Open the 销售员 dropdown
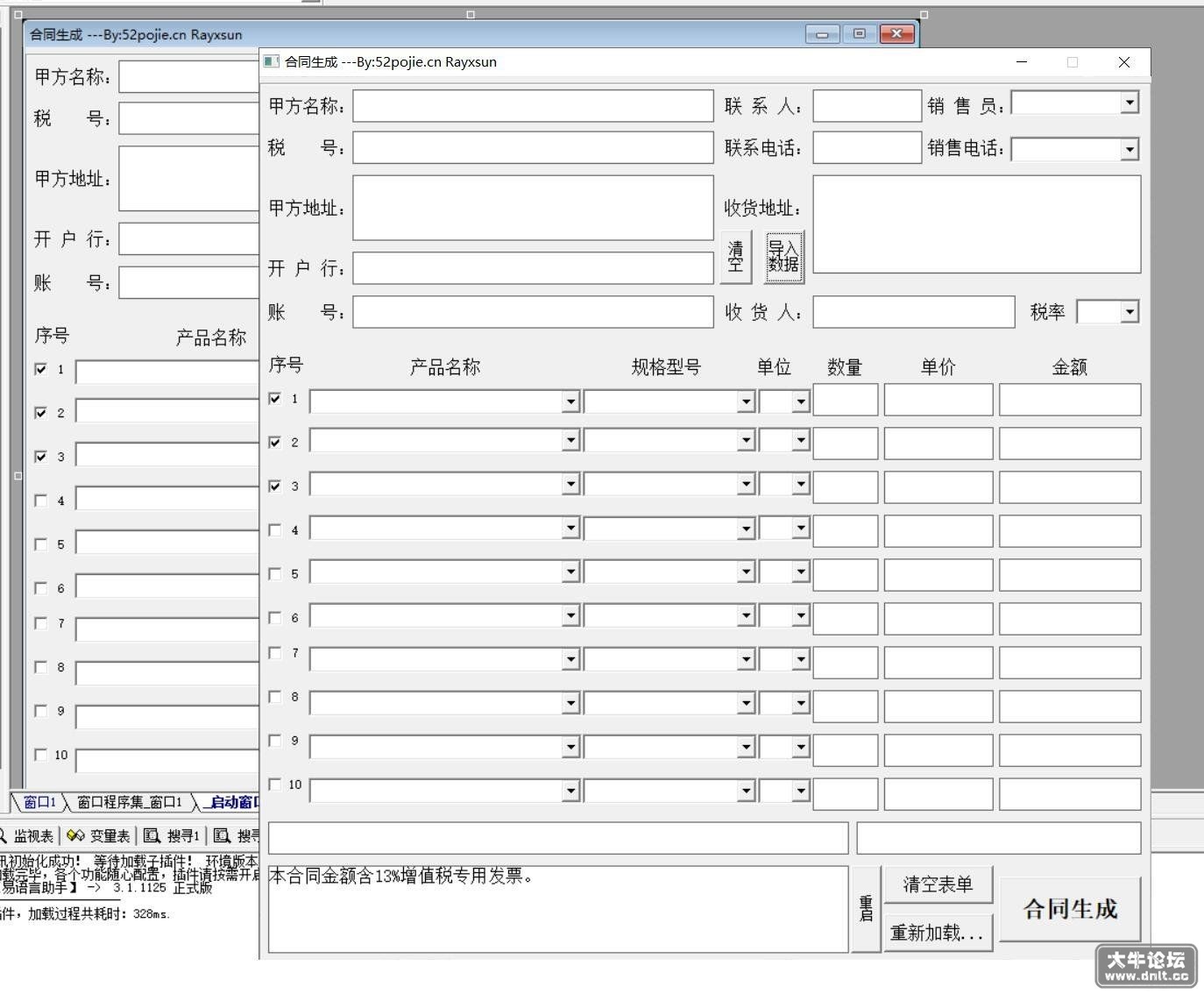This screenshot has width=1204, height=994. (x=1130, y=103)
